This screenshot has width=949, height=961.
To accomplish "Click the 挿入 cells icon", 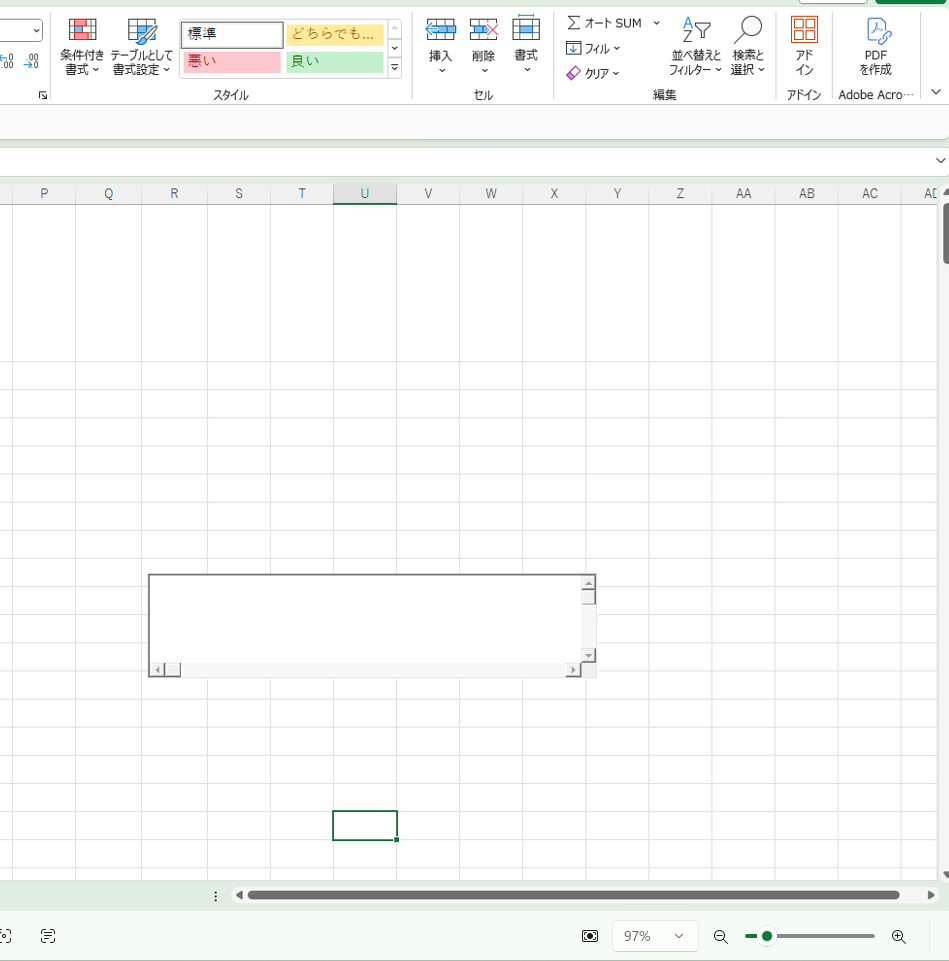I will 440,30.
